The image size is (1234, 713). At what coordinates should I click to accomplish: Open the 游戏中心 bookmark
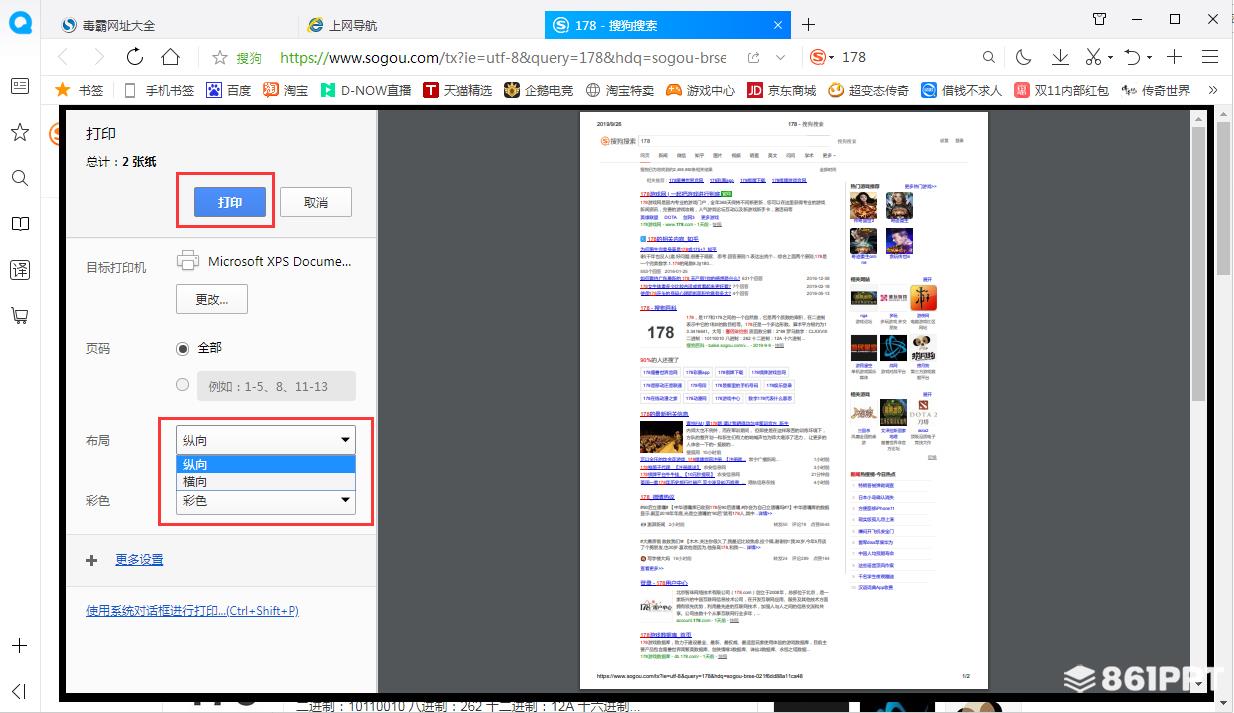click(701, 90)
